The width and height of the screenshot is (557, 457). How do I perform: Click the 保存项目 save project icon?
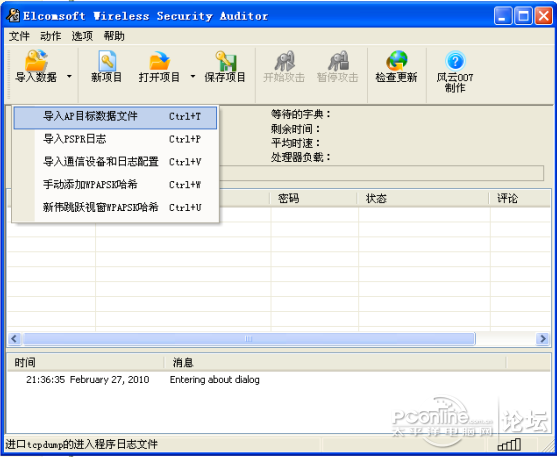[x=225, y=61]
